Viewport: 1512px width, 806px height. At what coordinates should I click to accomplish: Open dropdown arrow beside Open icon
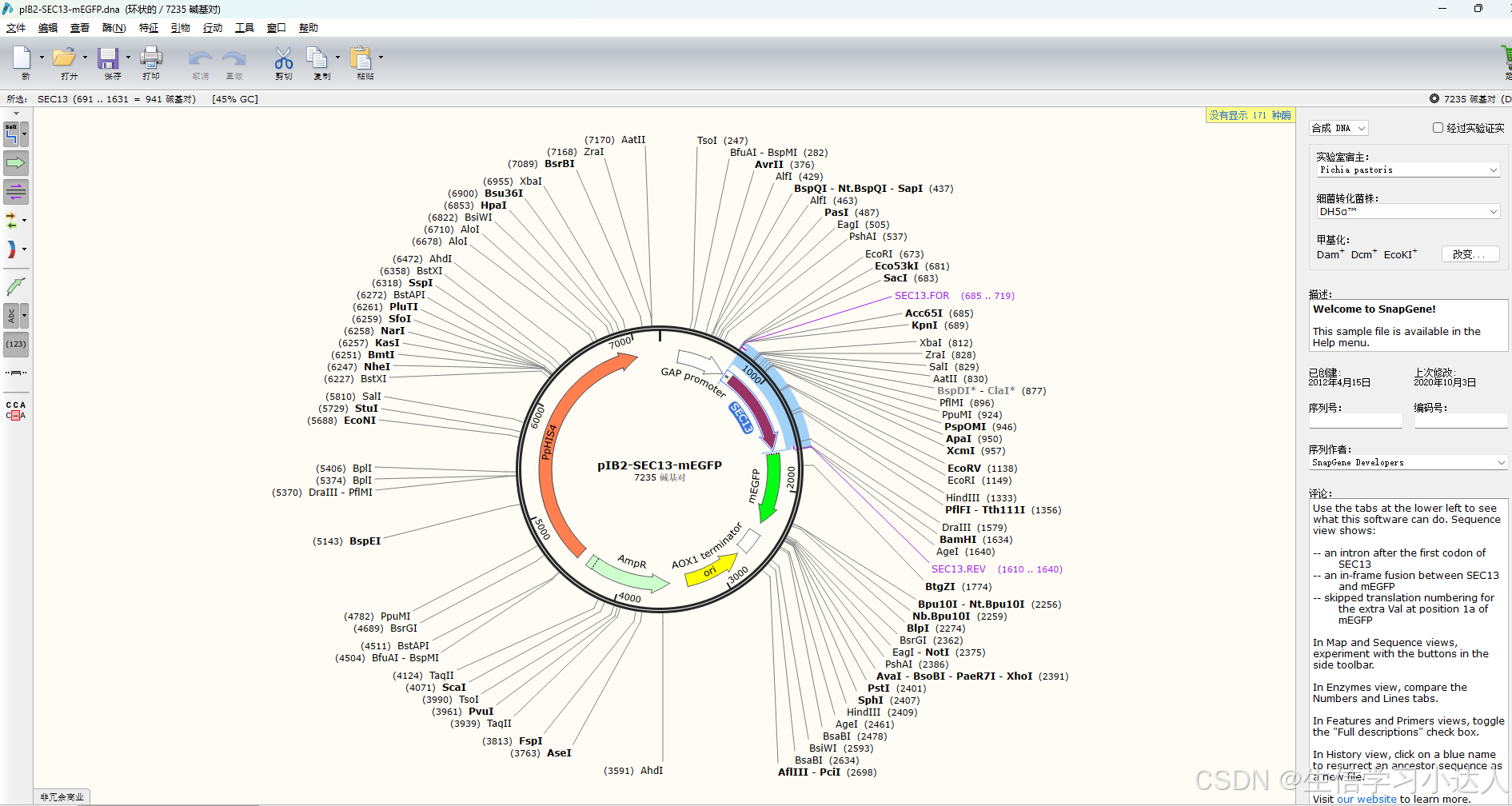tap(85, 58)
